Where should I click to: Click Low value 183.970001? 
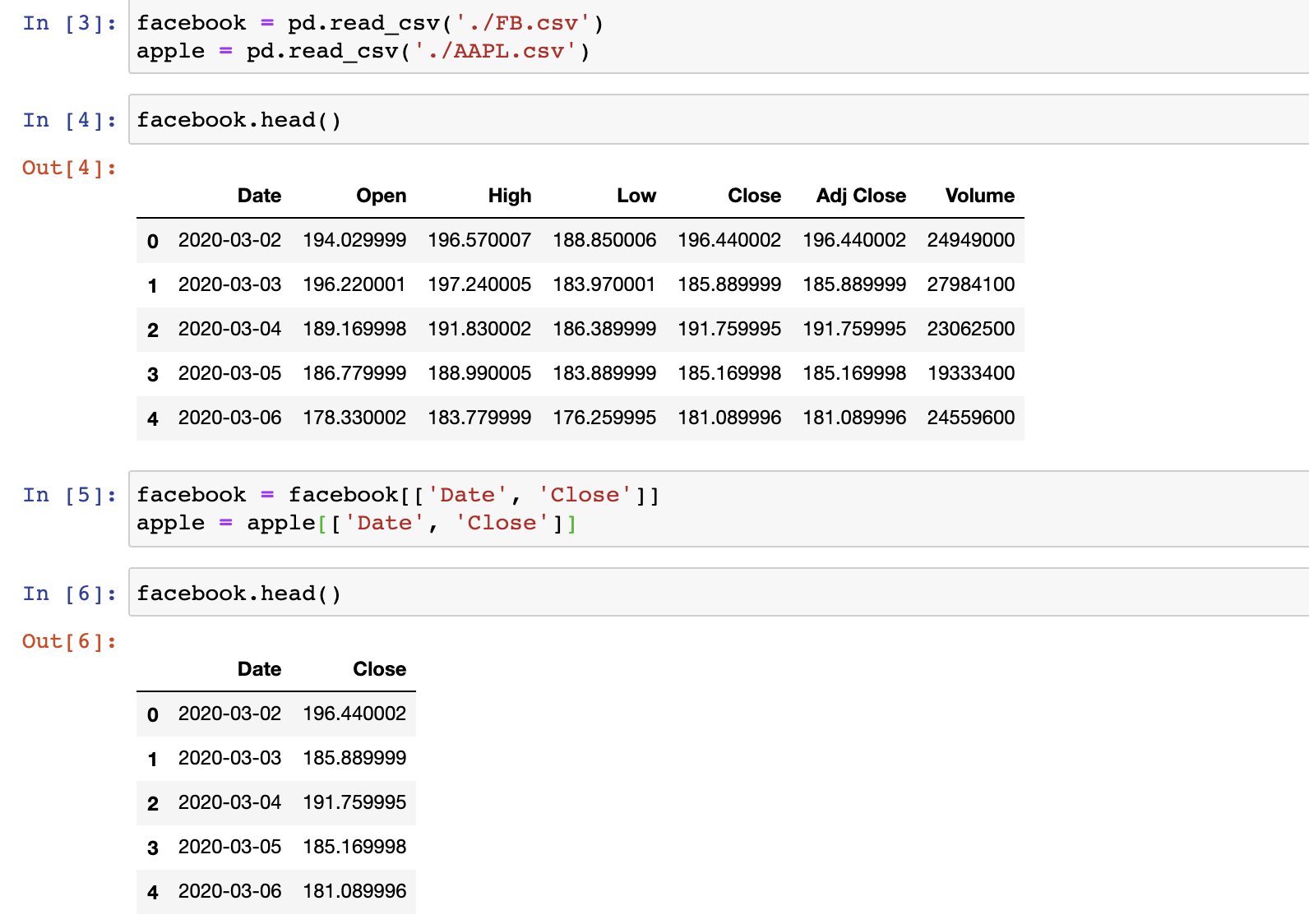[604, 284]
